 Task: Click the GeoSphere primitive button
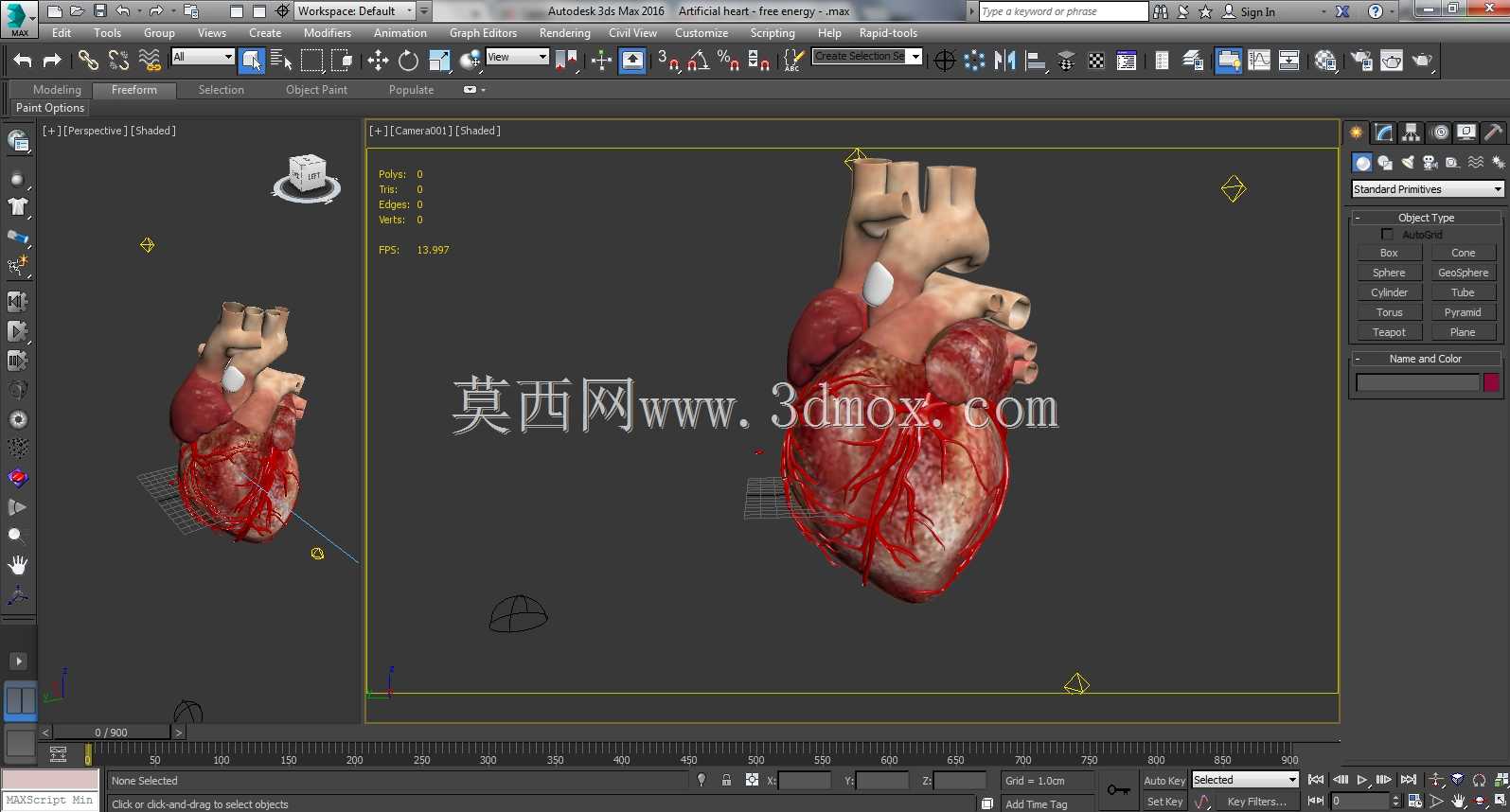coord(1463,273)
